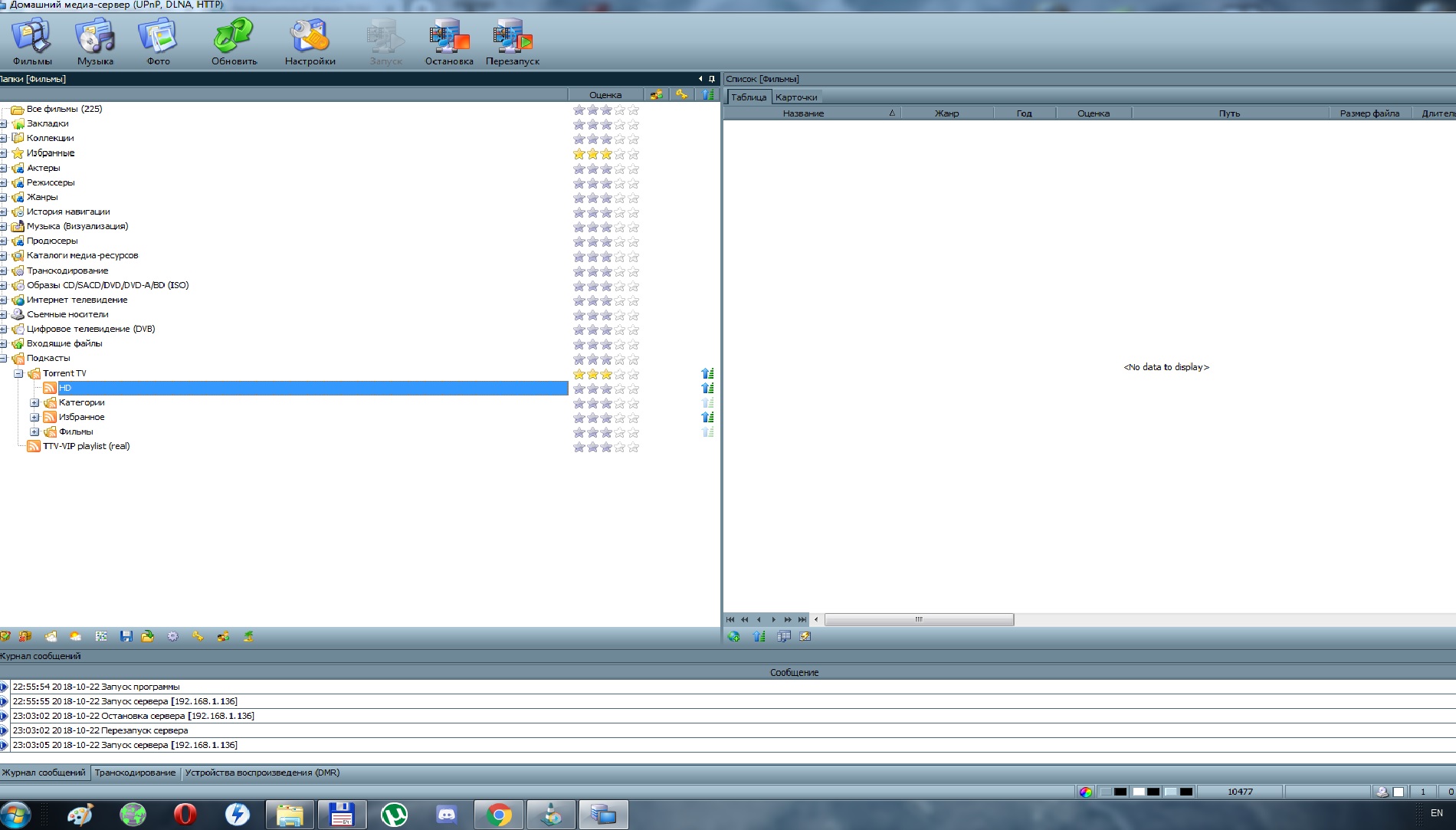The width and height of the screenshot is (1456, 830).
Task: Restart the server with Перезапуск
Action: tap(512, 41)
